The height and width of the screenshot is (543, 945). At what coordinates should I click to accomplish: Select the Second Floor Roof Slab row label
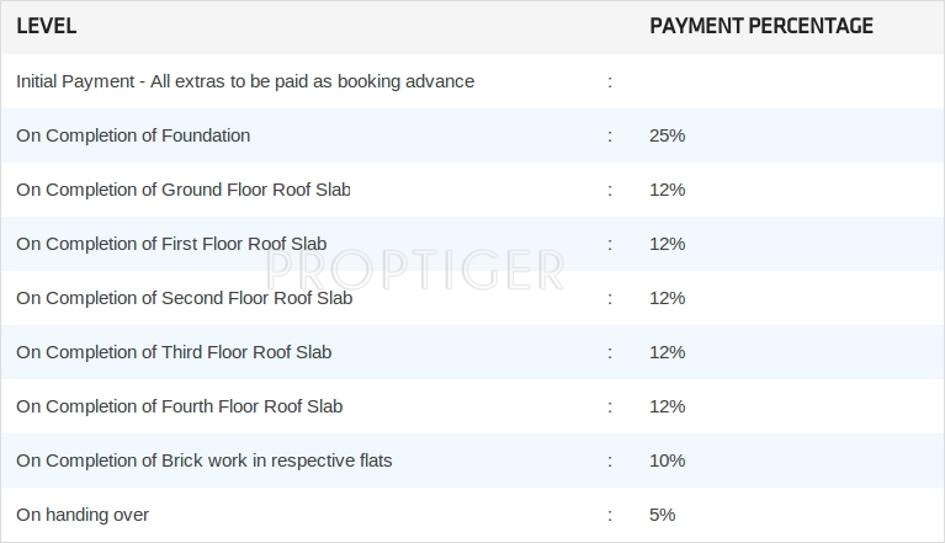[184, 297]
